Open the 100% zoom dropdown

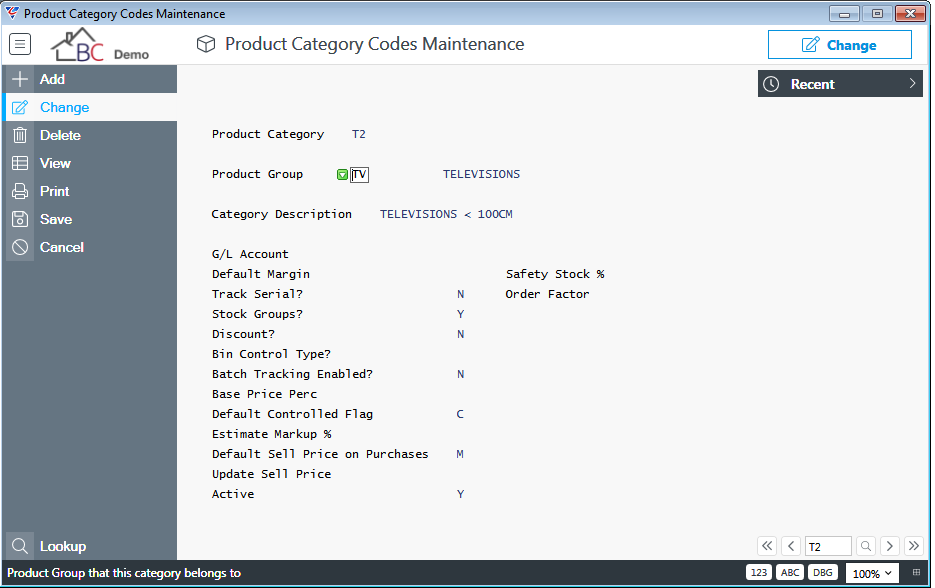(x=872, y=573)
